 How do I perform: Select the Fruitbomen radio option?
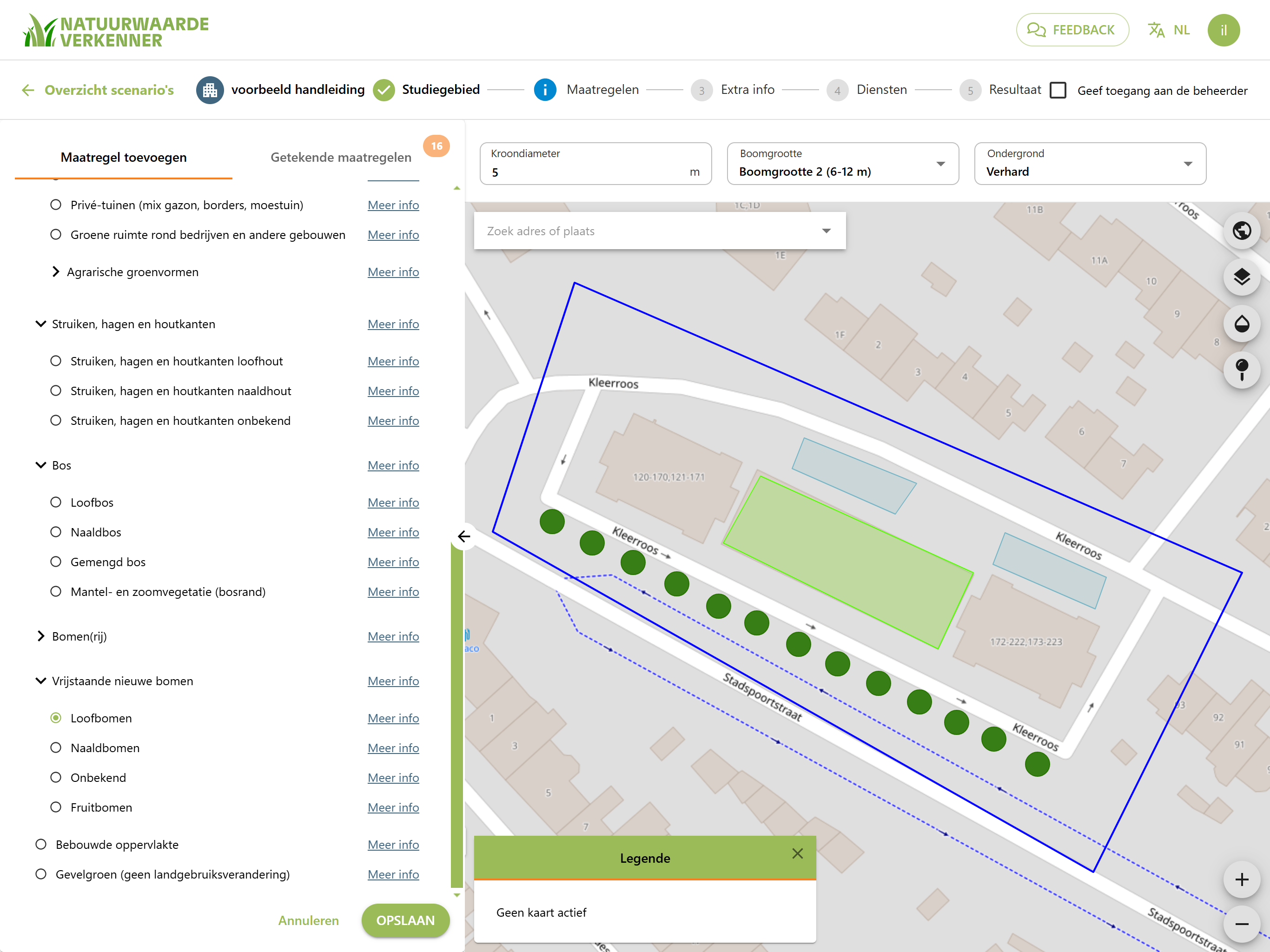(56, 808)
